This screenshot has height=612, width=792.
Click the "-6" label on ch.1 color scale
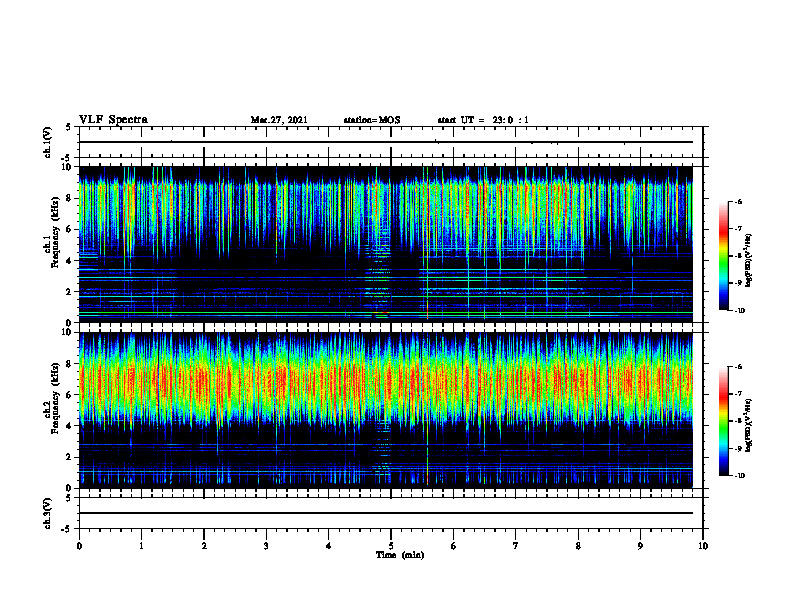[x=738, y=201]
